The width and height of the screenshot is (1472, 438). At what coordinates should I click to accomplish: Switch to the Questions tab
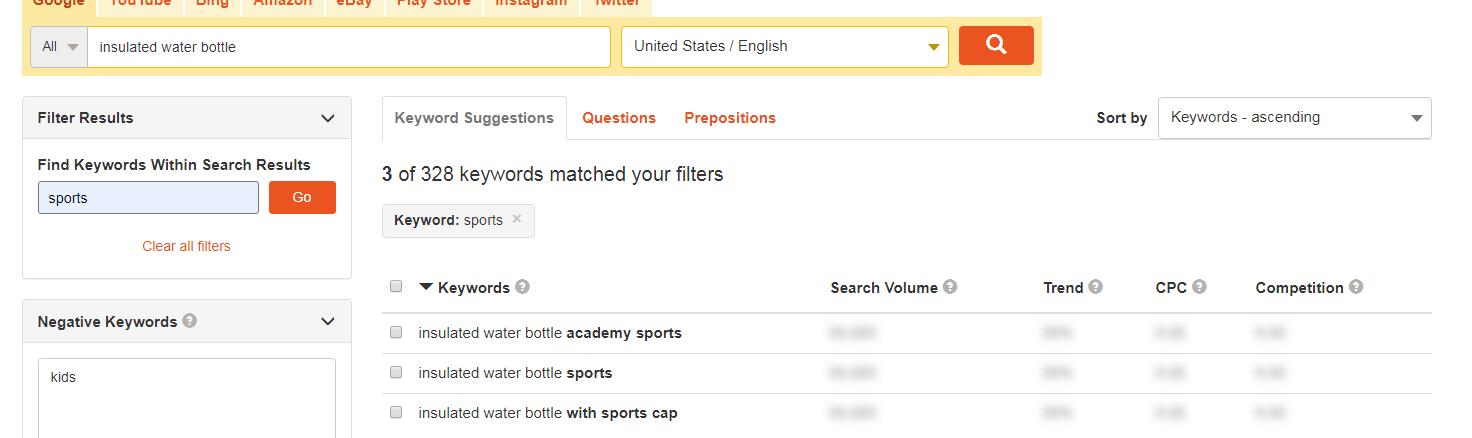(x=619, y=118)
